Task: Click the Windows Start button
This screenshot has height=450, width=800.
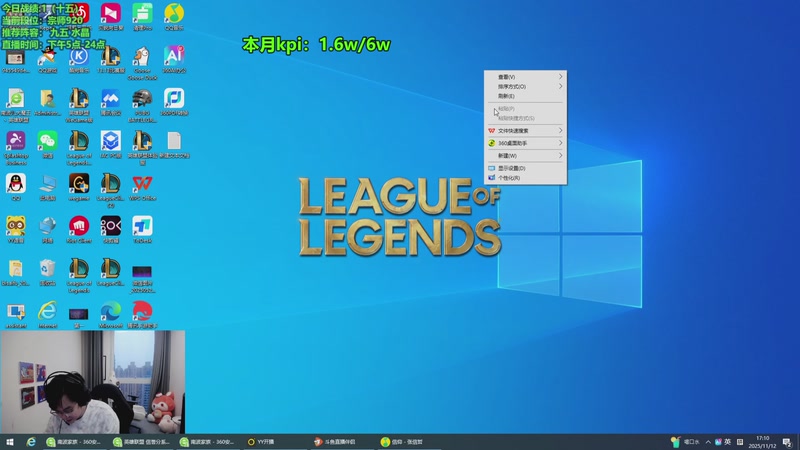Action: pyautogui.click(x=9, y=442)
